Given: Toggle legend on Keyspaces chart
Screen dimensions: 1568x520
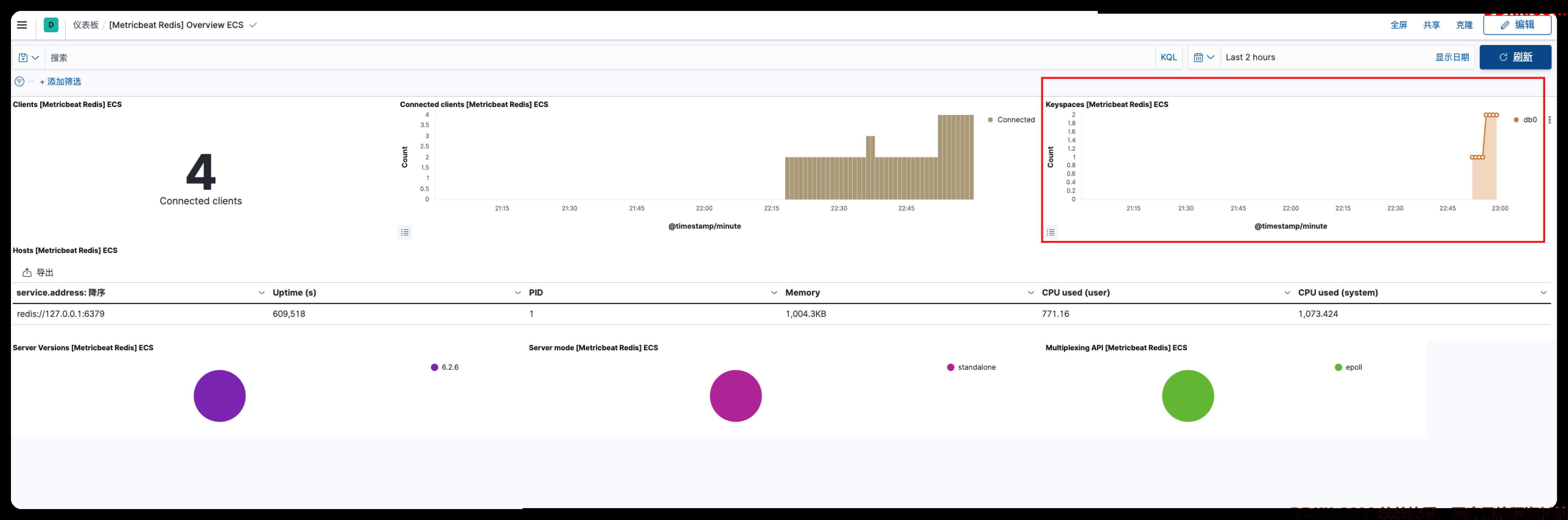Looking at the screenshot, I should coord(1051,232).
